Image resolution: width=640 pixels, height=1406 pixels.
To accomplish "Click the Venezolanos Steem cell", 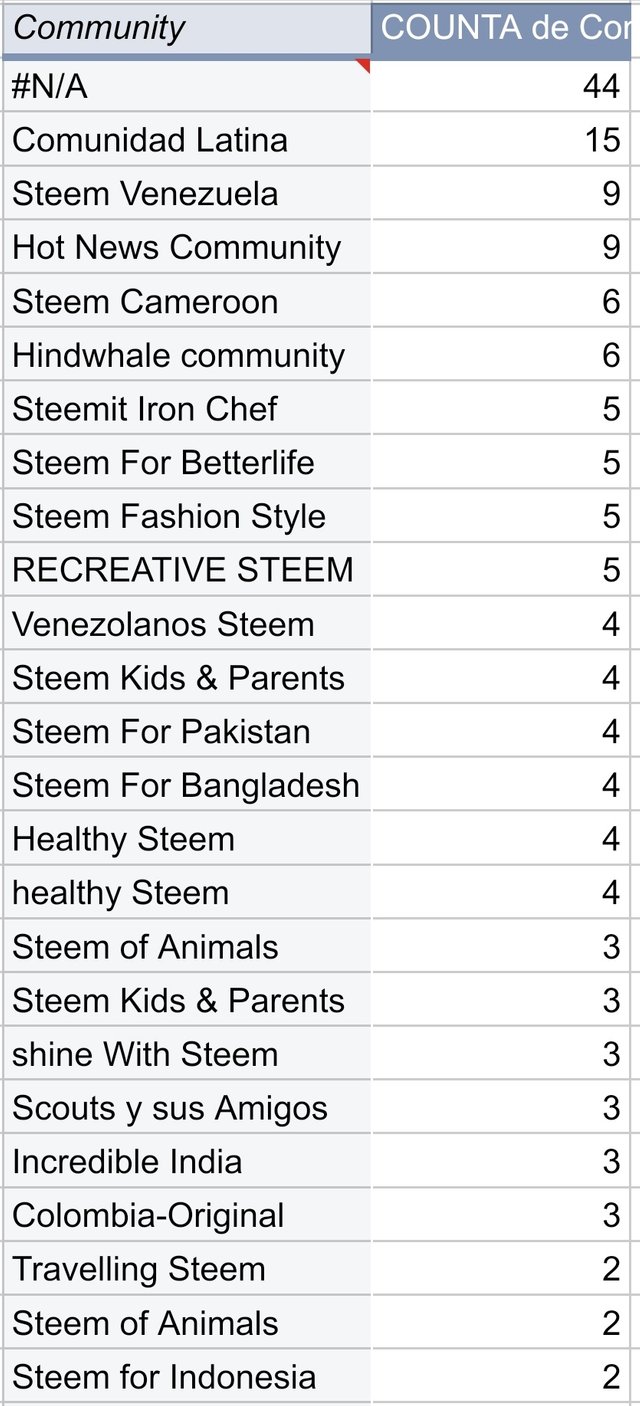I will coord(186,625).
